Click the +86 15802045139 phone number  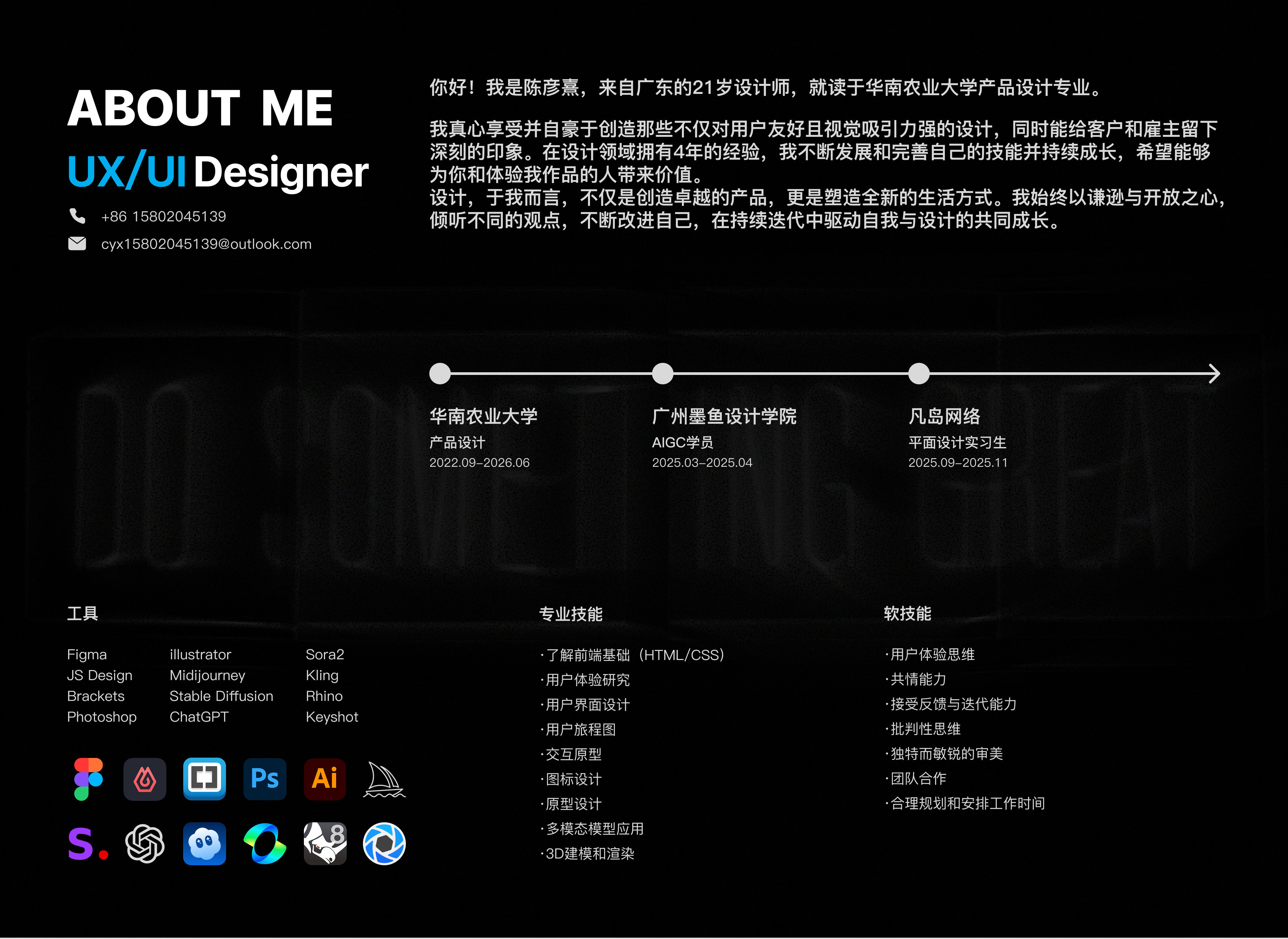pos(164,217)
